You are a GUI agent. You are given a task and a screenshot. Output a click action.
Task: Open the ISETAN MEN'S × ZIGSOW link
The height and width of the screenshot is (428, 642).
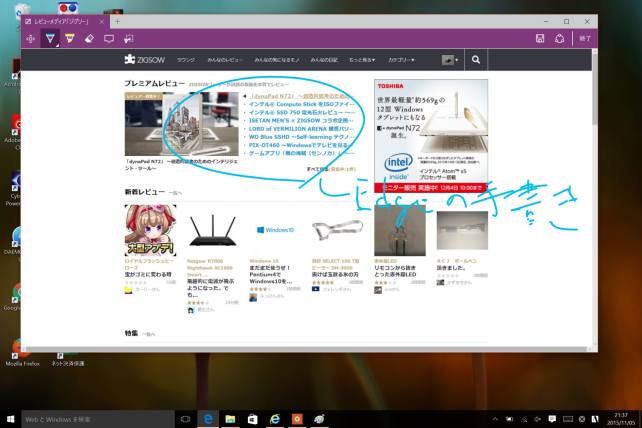(301, 121)
